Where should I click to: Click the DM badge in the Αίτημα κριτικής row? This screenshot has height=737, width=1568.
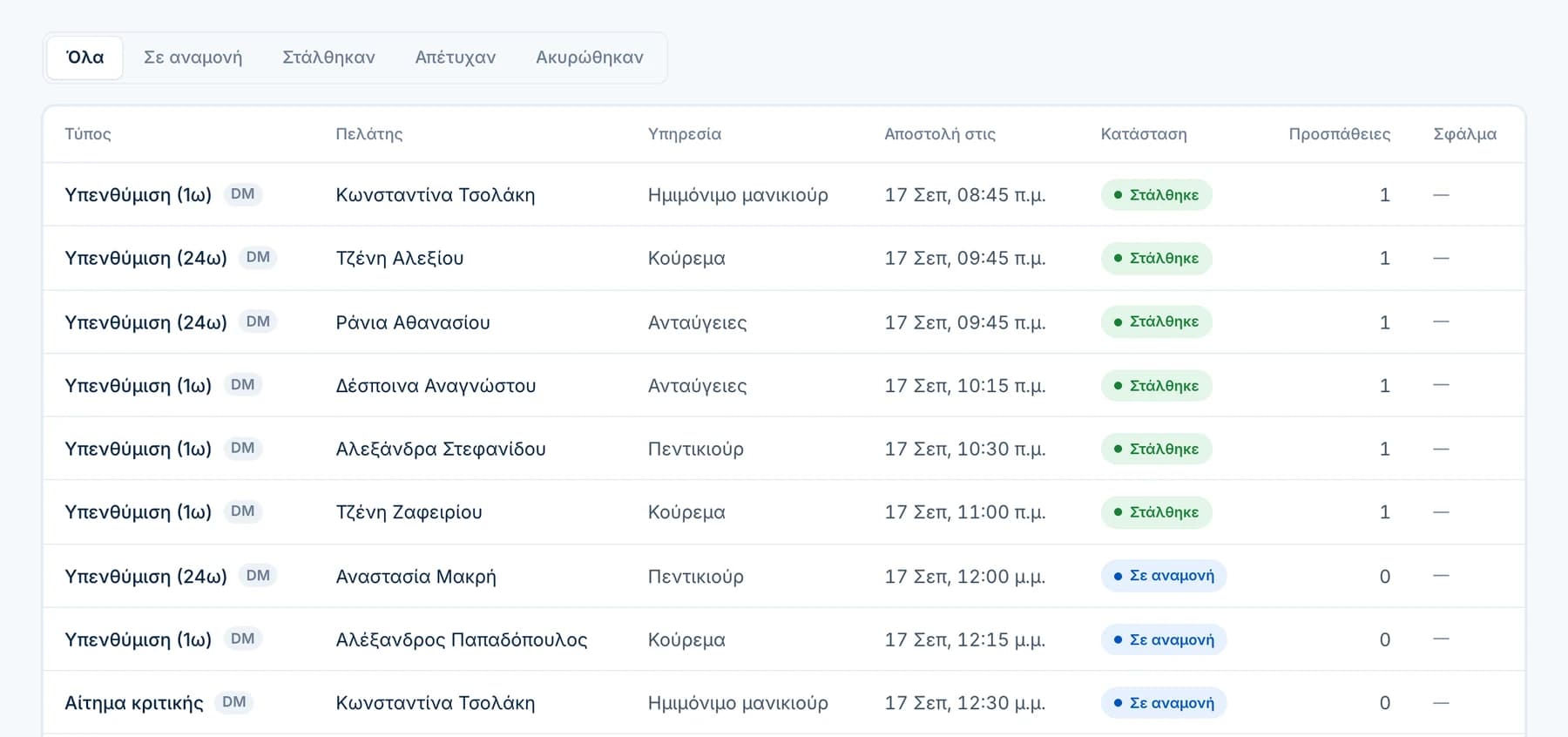click(234, 702)
